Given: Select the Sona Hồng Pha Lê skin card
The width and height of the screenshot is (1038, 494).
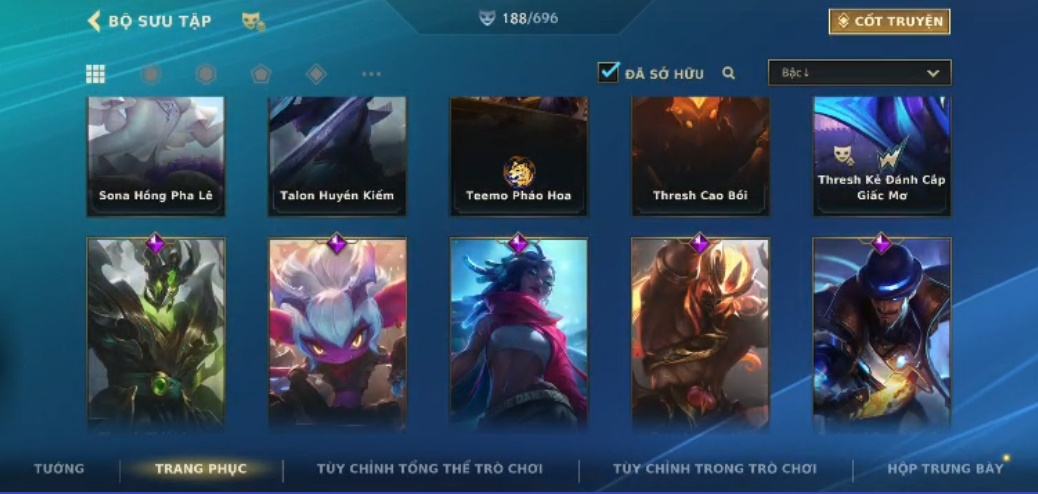Looking at the screenshot, I should [156, 156].
